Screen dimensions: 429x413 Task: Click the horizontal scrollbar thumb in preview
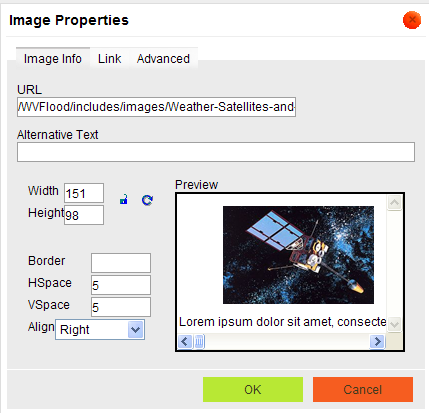tap(199, 341)
